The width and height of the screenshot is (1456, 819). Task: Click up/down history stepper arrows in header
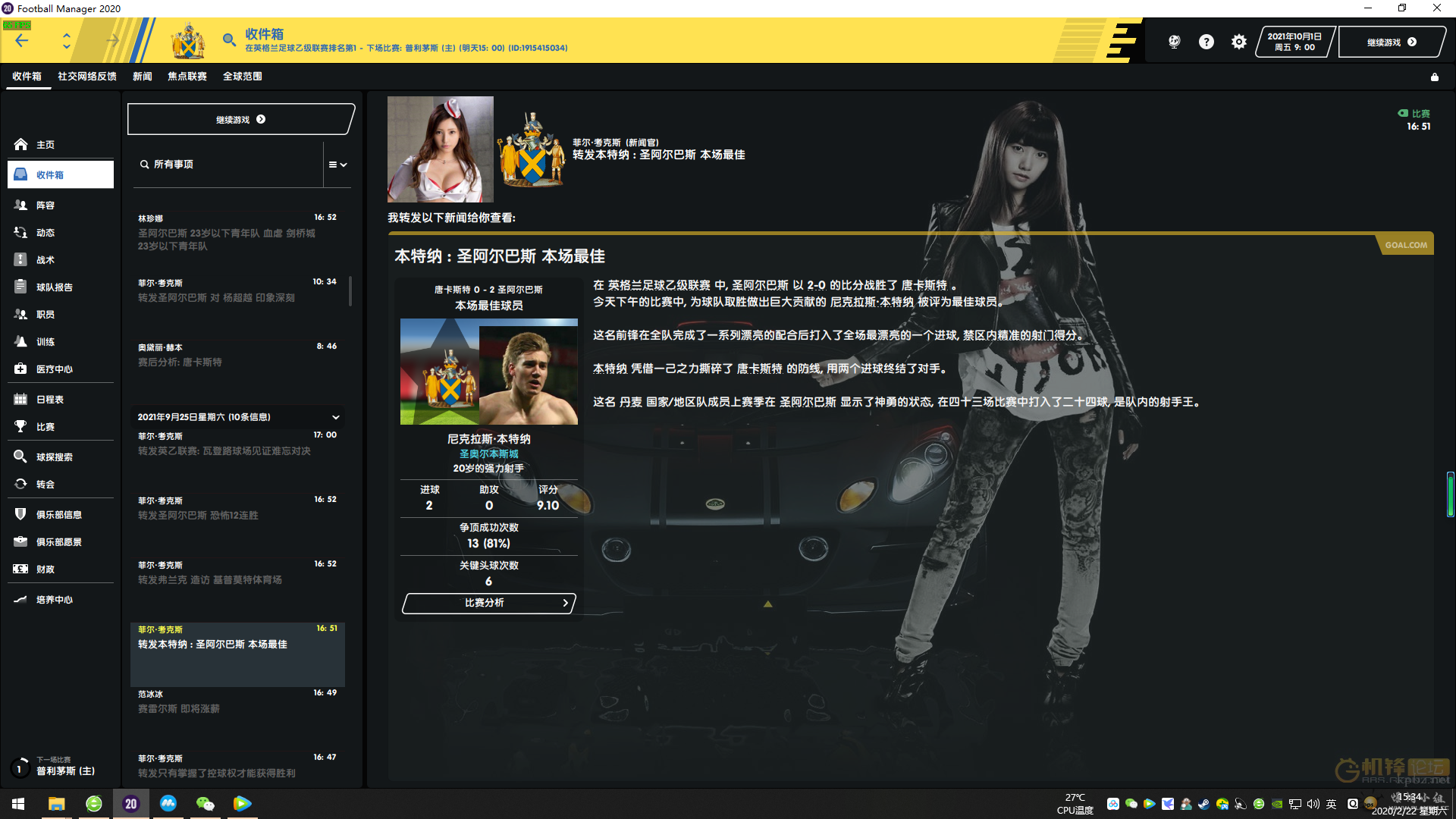coord(67,40)
